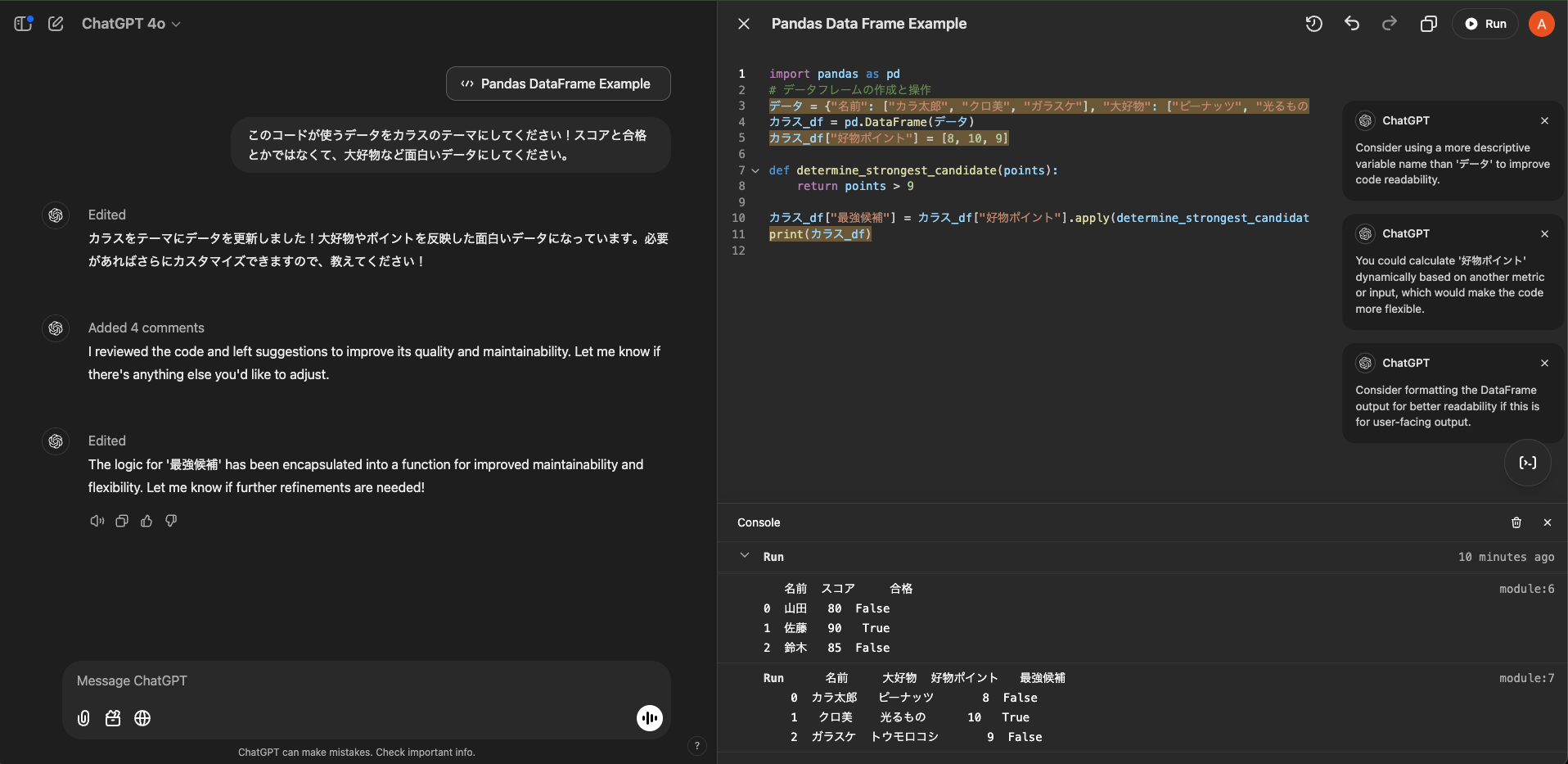Redo the canvas edit
Screen dimensions: 1568x764
[1389, 24]
